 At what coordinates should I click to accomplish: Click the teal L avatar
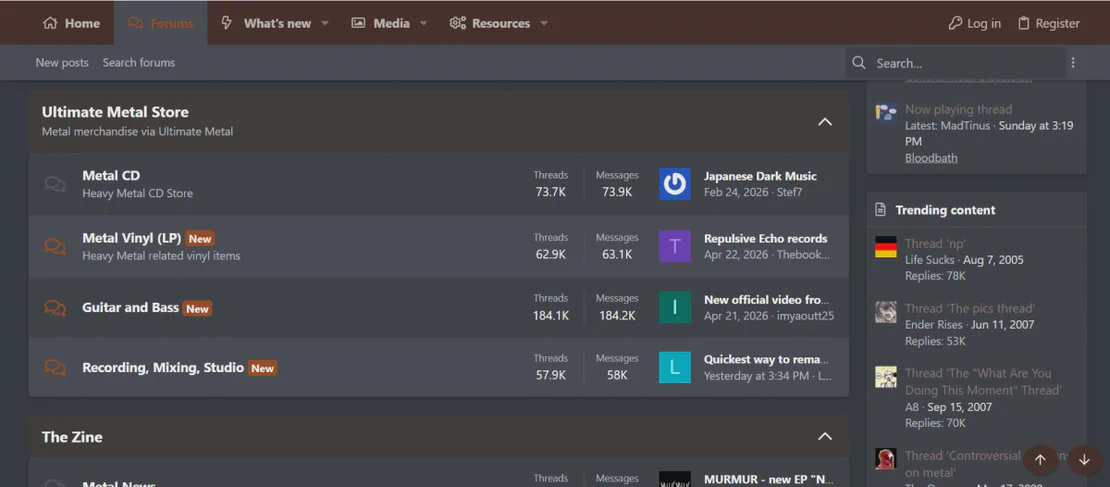coord(675,367)
